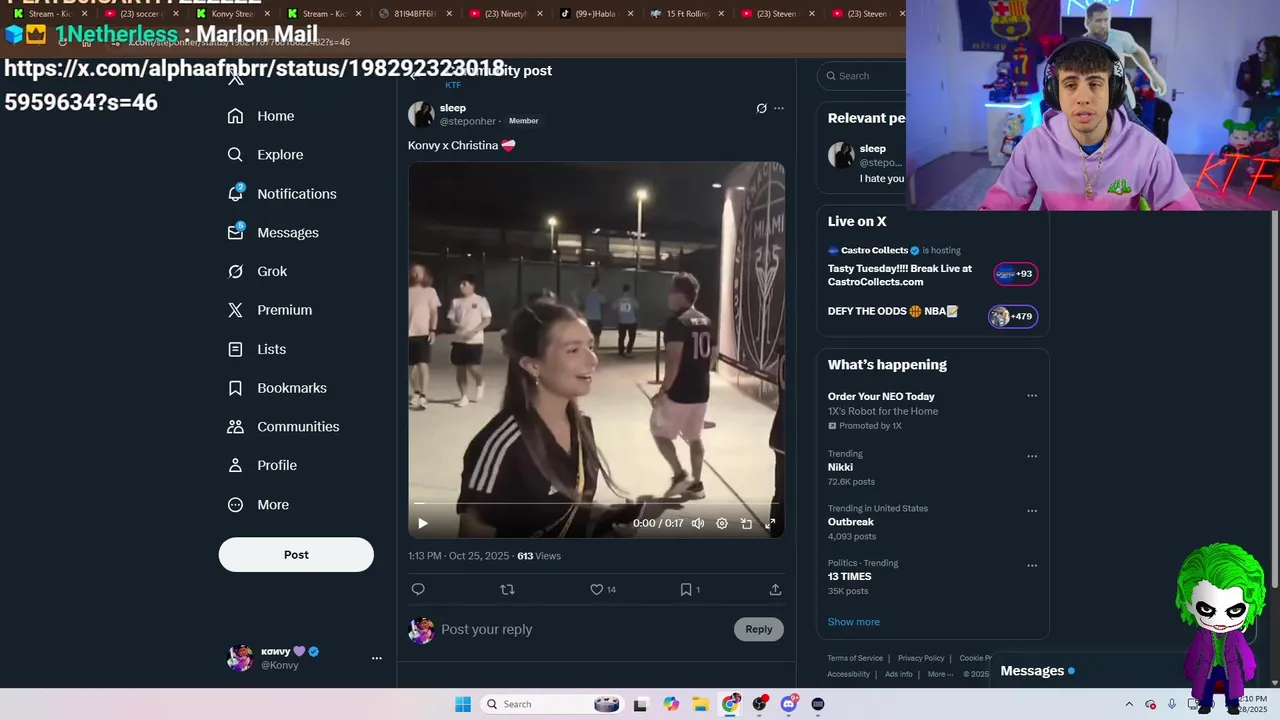Click the Reply button

[x=759, y=629]
